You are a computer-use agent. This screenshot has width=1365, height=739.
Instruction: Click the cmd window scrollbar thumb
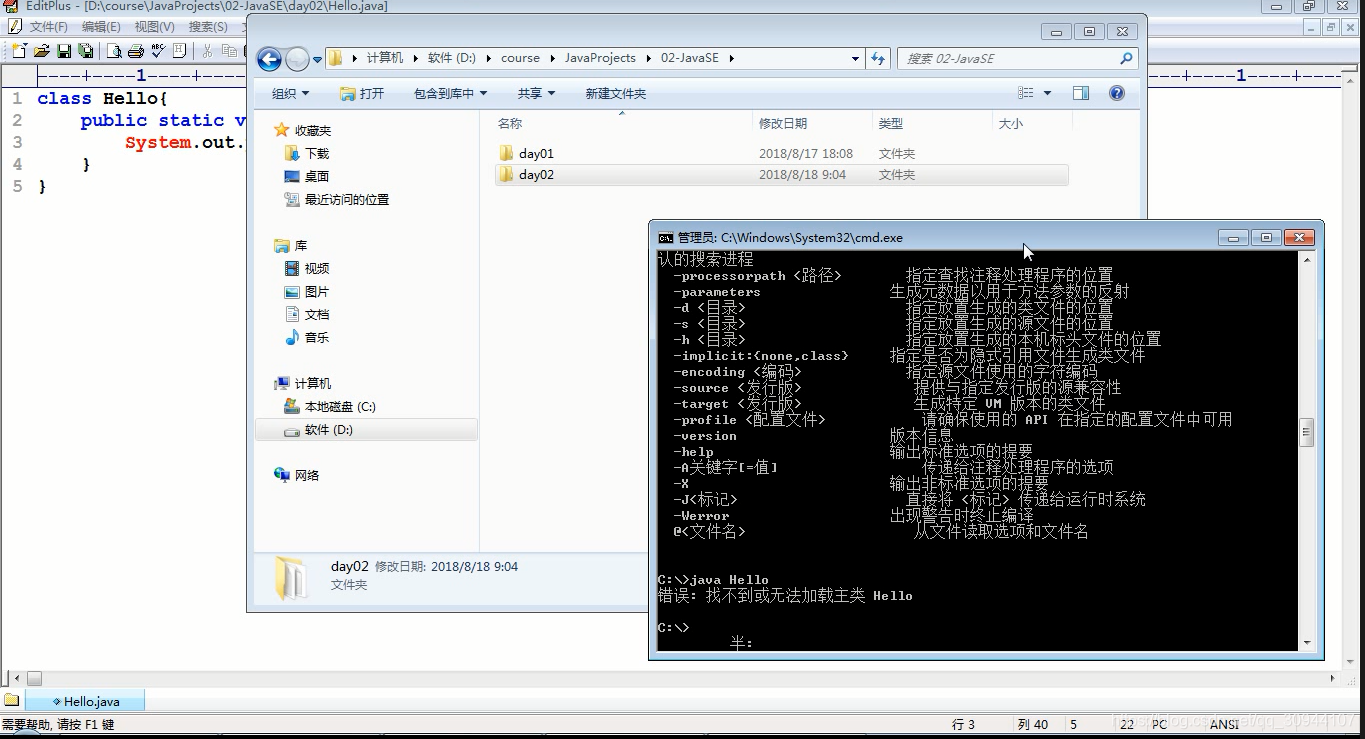coord(1306,433)
